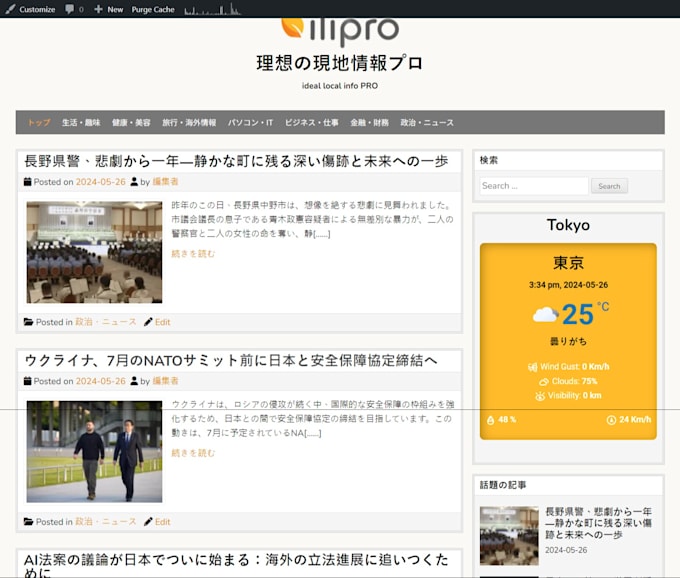This screenshot has width=680, height=578.
Task: Click the 検索 widget heading
Action: coord(489,160)
